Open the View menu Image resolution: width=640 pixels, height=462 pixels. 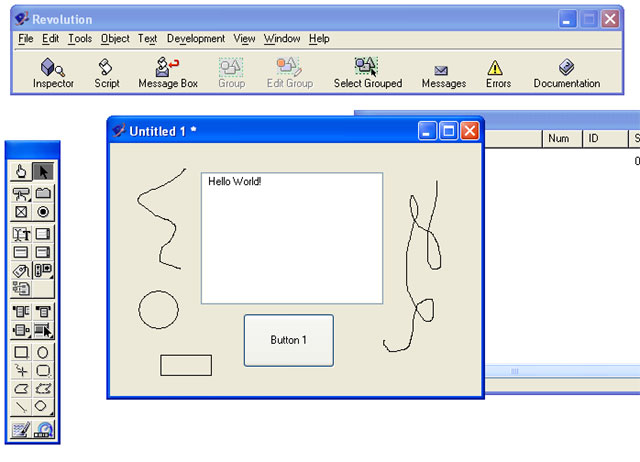click(x=244, y=39)
